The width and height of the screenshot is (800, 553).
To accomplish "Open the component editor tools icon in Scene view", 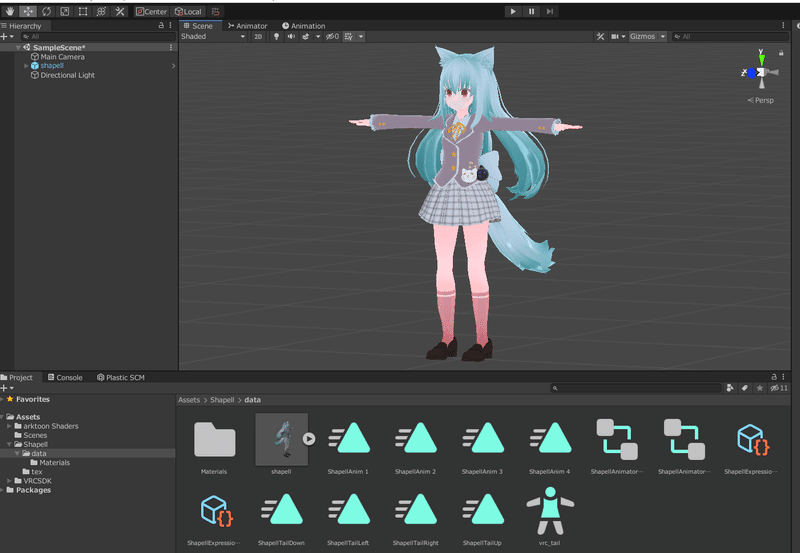I will click(600, 36).
